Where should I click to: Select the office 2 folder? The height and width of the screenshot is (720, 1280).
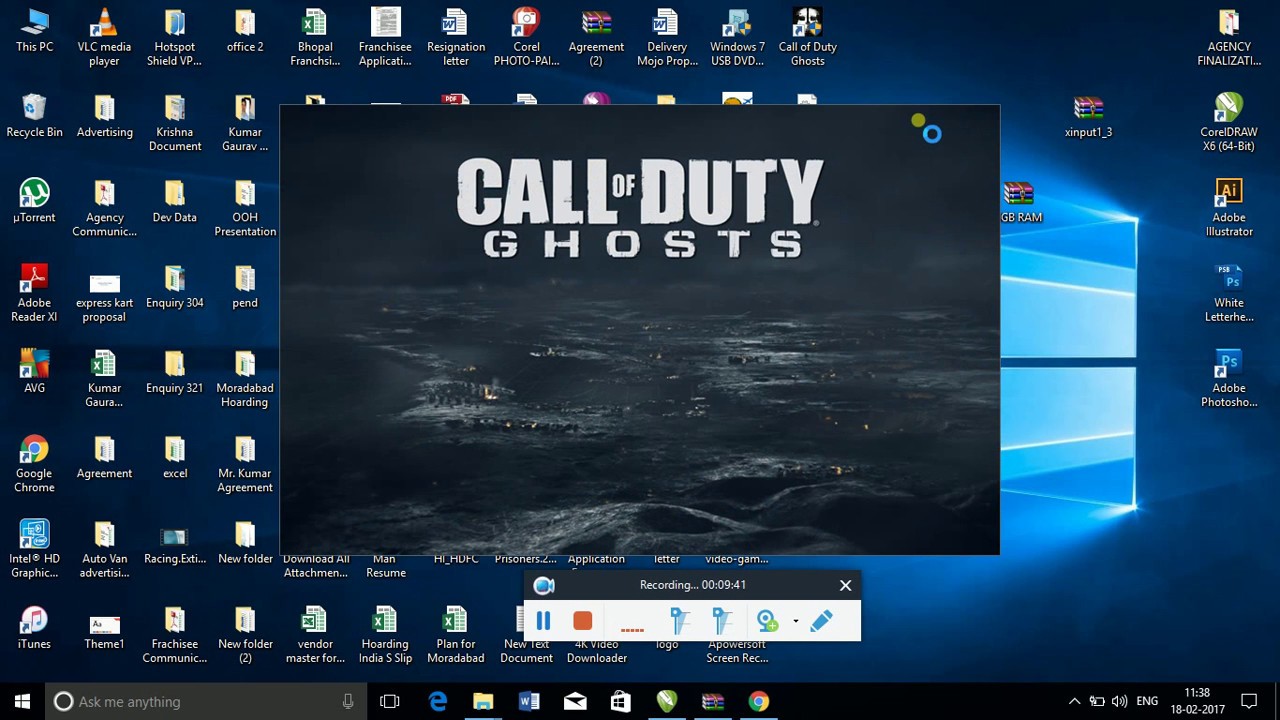point(245,31)
